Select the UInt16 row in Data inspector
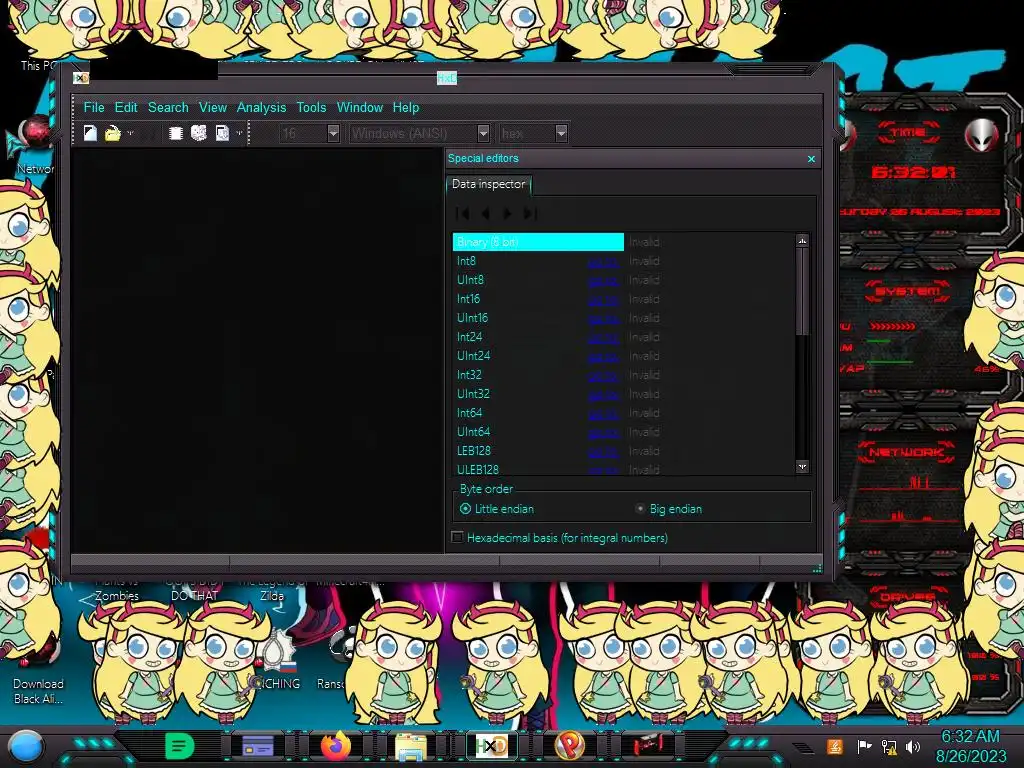Viewport: 1024px width, 768px height. point(623,318)
